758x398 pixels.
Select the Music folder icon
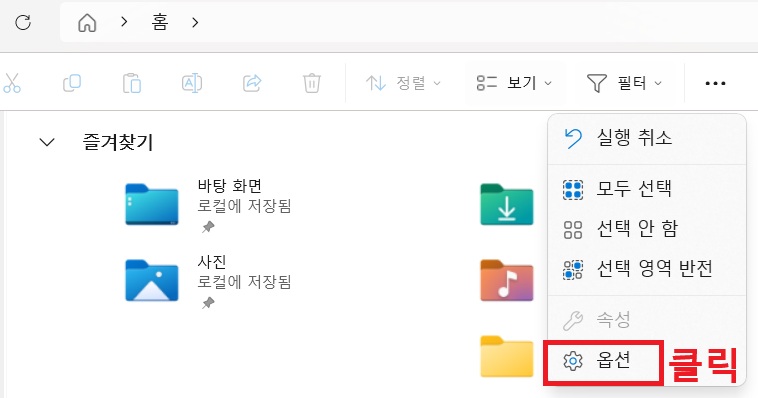coord(507,280)
